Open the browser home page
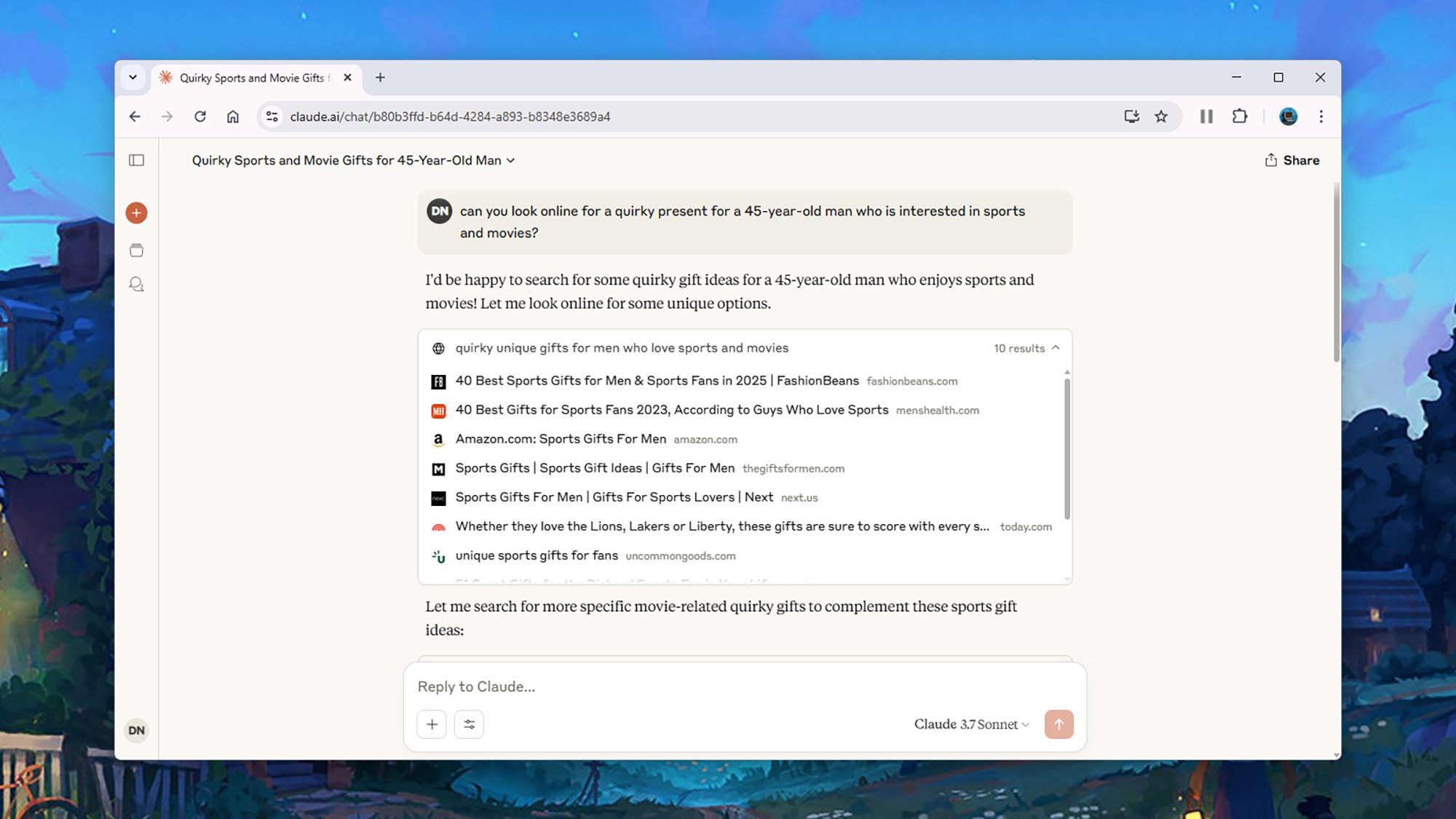The image size is (1456, 819). point(233,116)
